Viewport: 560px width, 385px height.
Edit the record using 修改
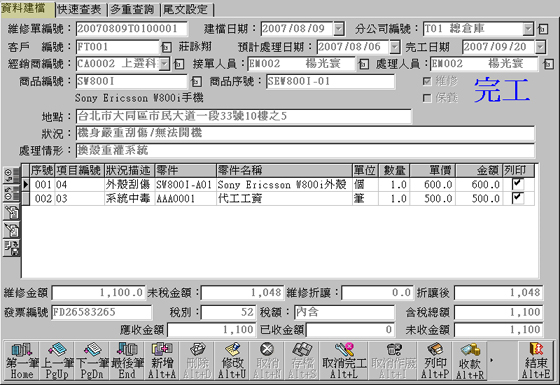click(232, 361)
